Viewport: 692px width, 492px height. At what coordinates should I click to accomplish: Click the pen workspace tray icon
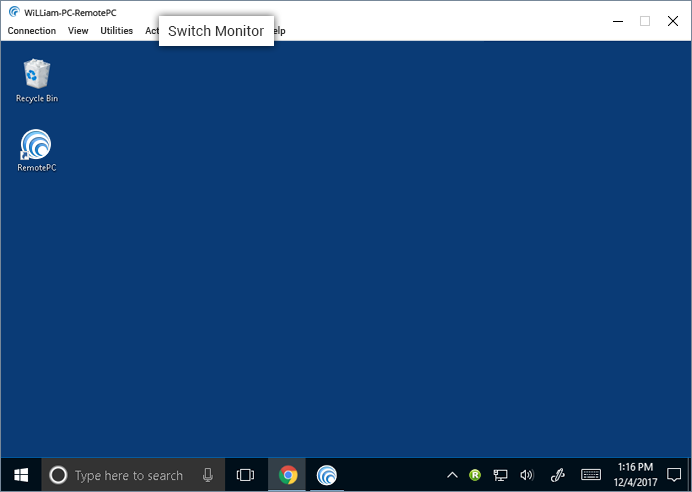point(559,475)
